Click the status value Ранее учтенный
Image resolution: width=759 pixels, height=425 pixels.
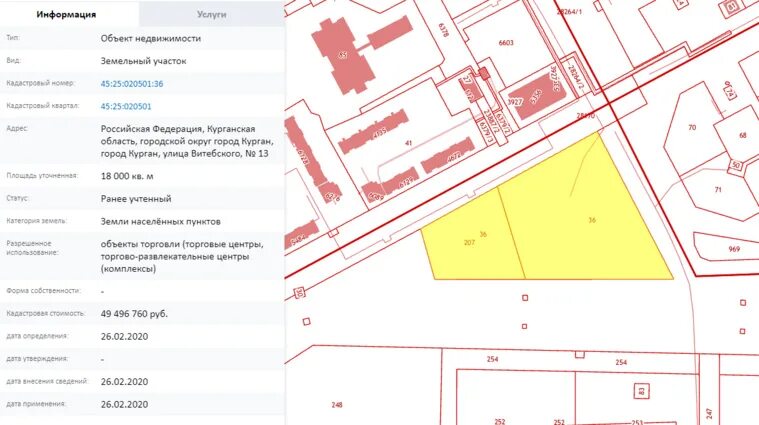[x=136, y=198]
